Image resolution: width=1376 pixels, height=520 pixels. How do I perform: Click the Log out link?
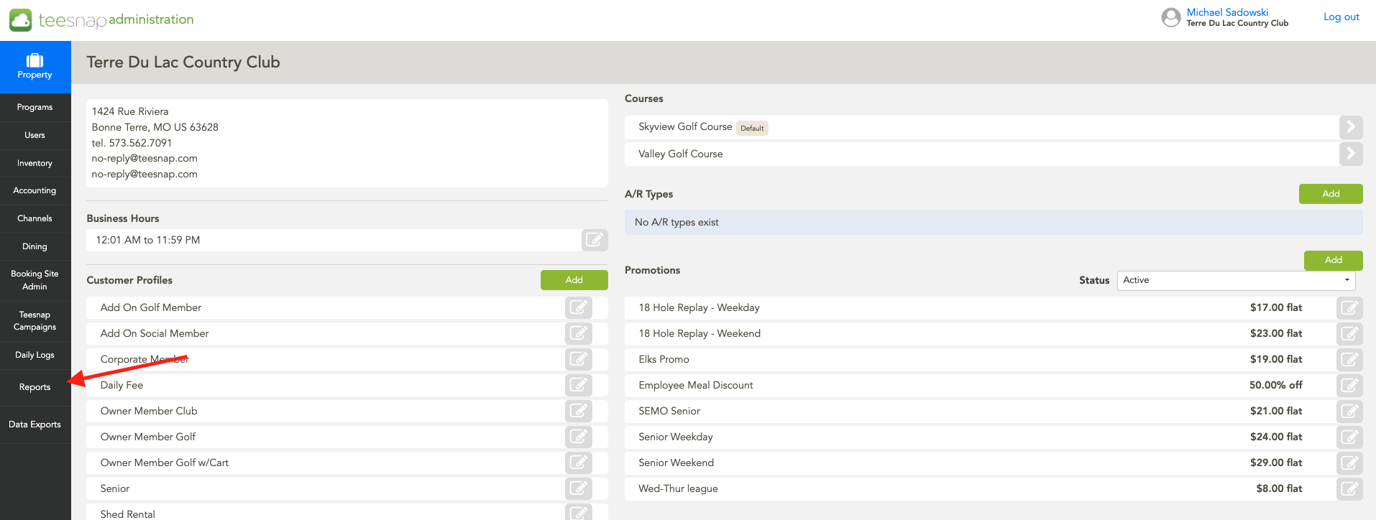click(x=1341, y=17)
